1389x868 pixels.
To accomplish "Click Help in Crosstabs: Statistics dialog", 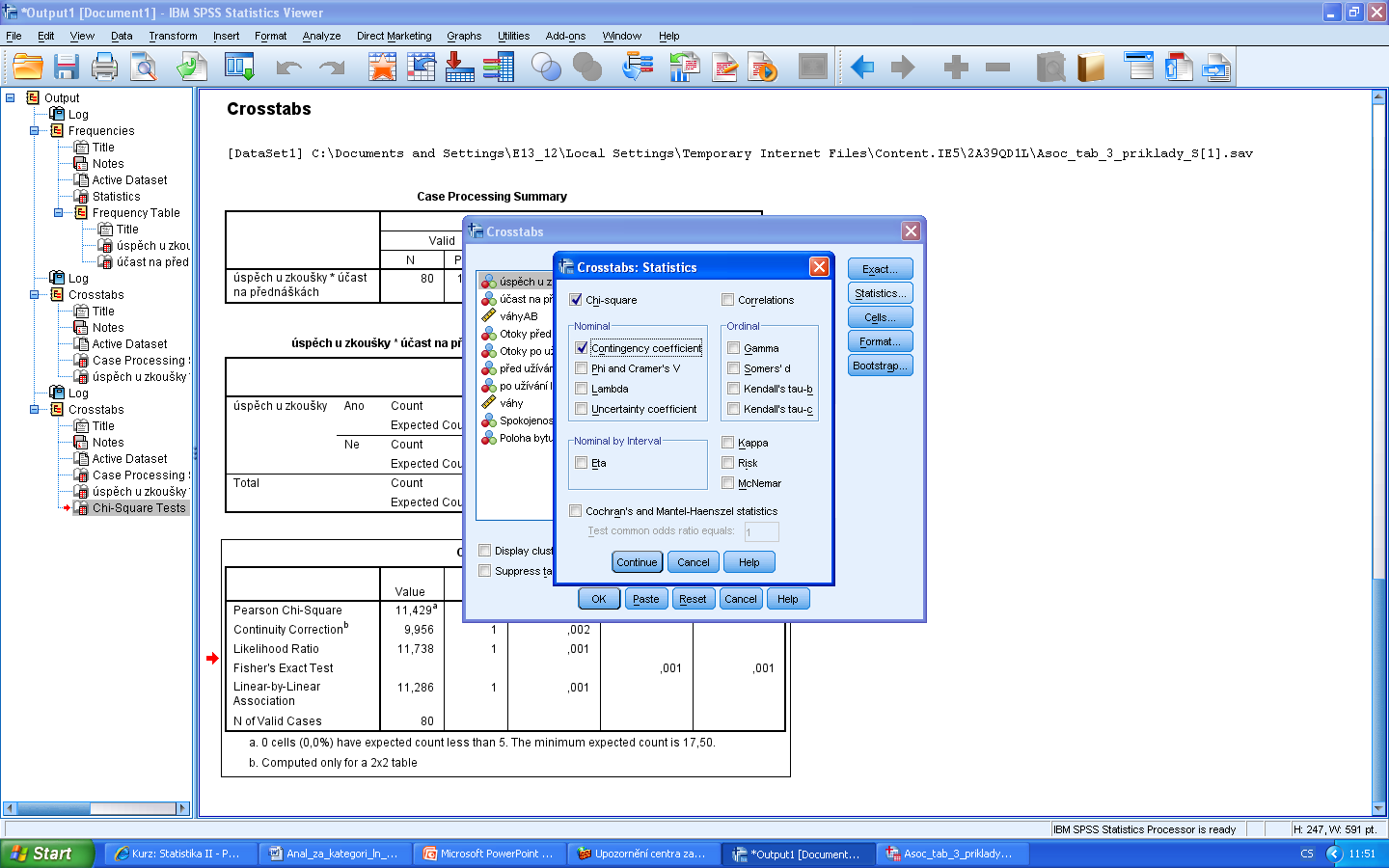I will point(749,562).
